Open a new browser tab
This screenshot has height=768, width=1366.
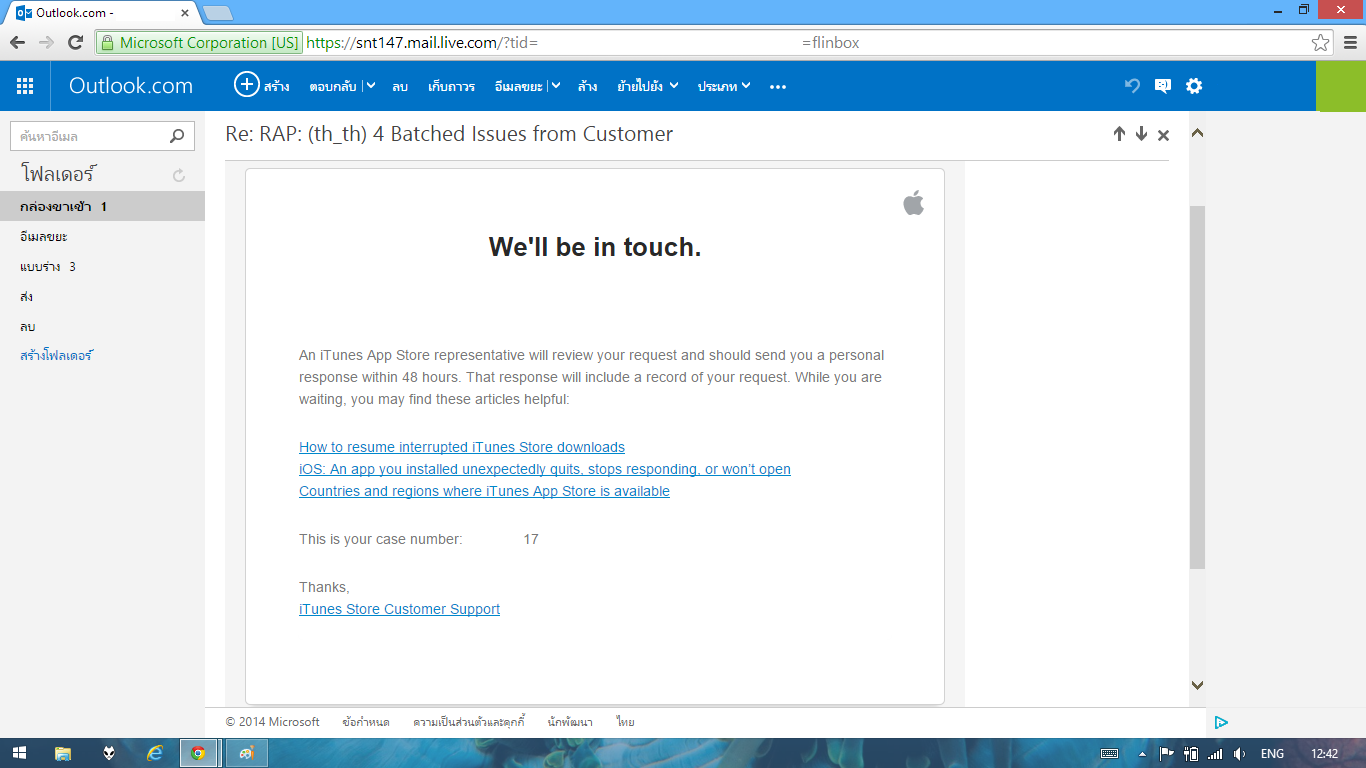[x=217, y=13]
